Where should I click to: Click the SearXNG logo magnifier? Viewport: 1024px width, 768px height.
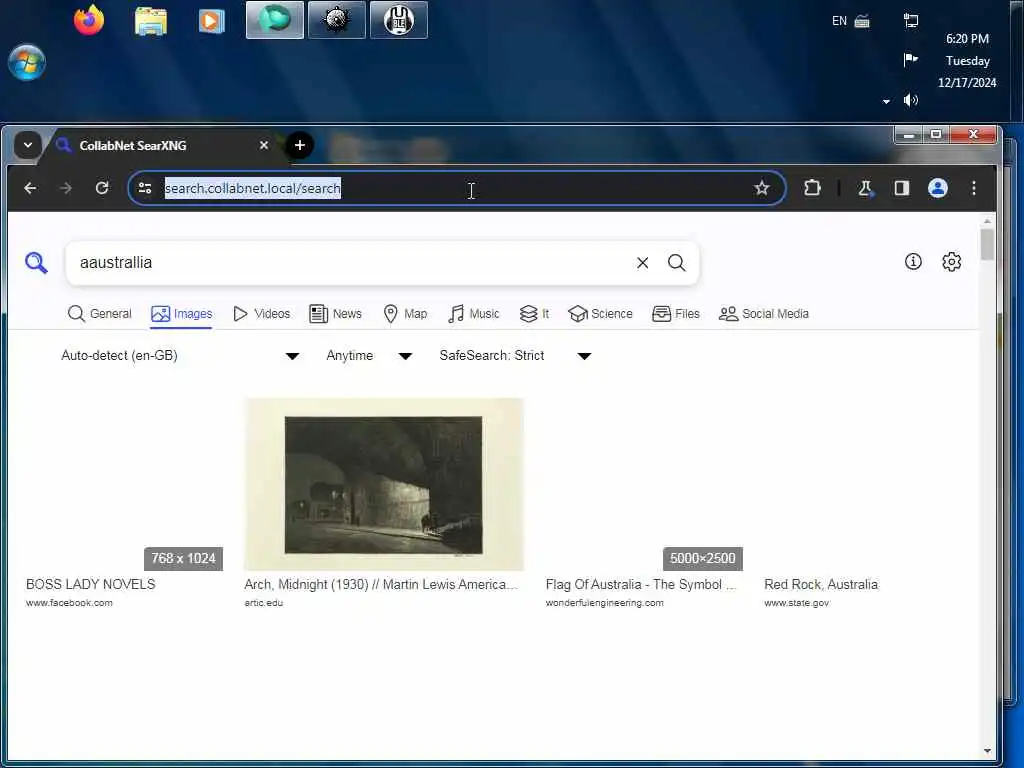pos(37,263)
